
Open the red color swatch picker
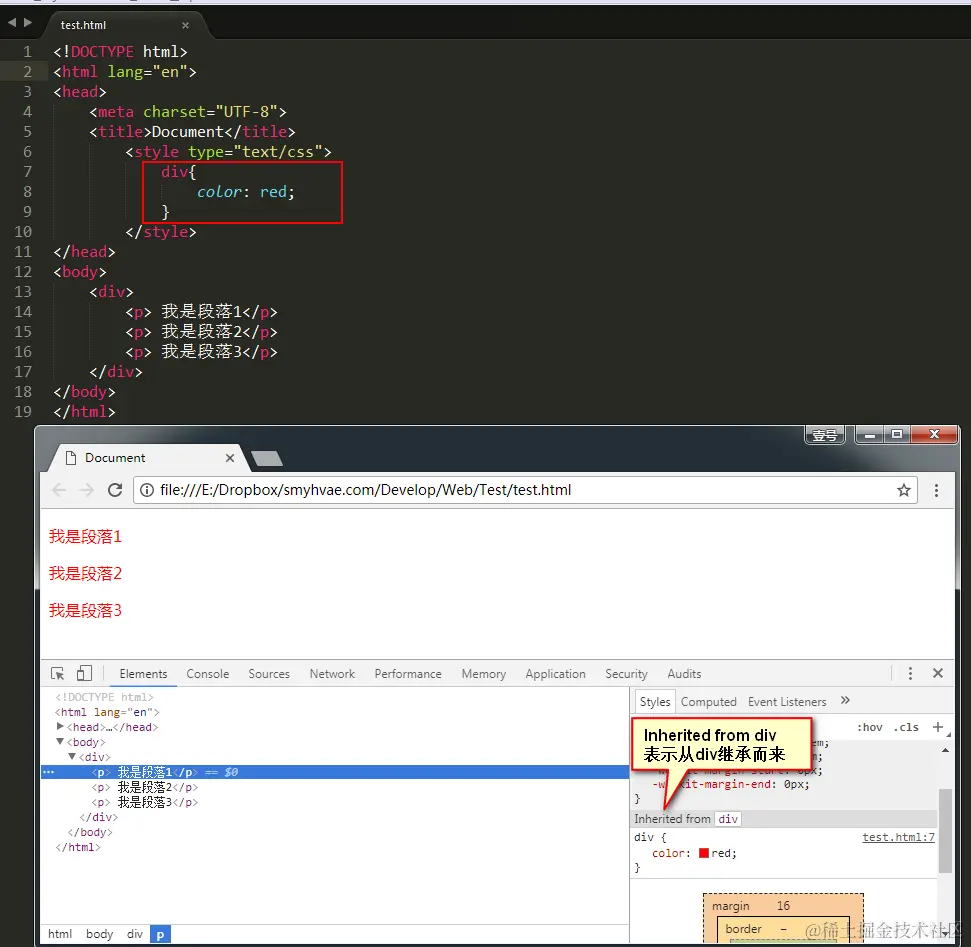point(703,853)
